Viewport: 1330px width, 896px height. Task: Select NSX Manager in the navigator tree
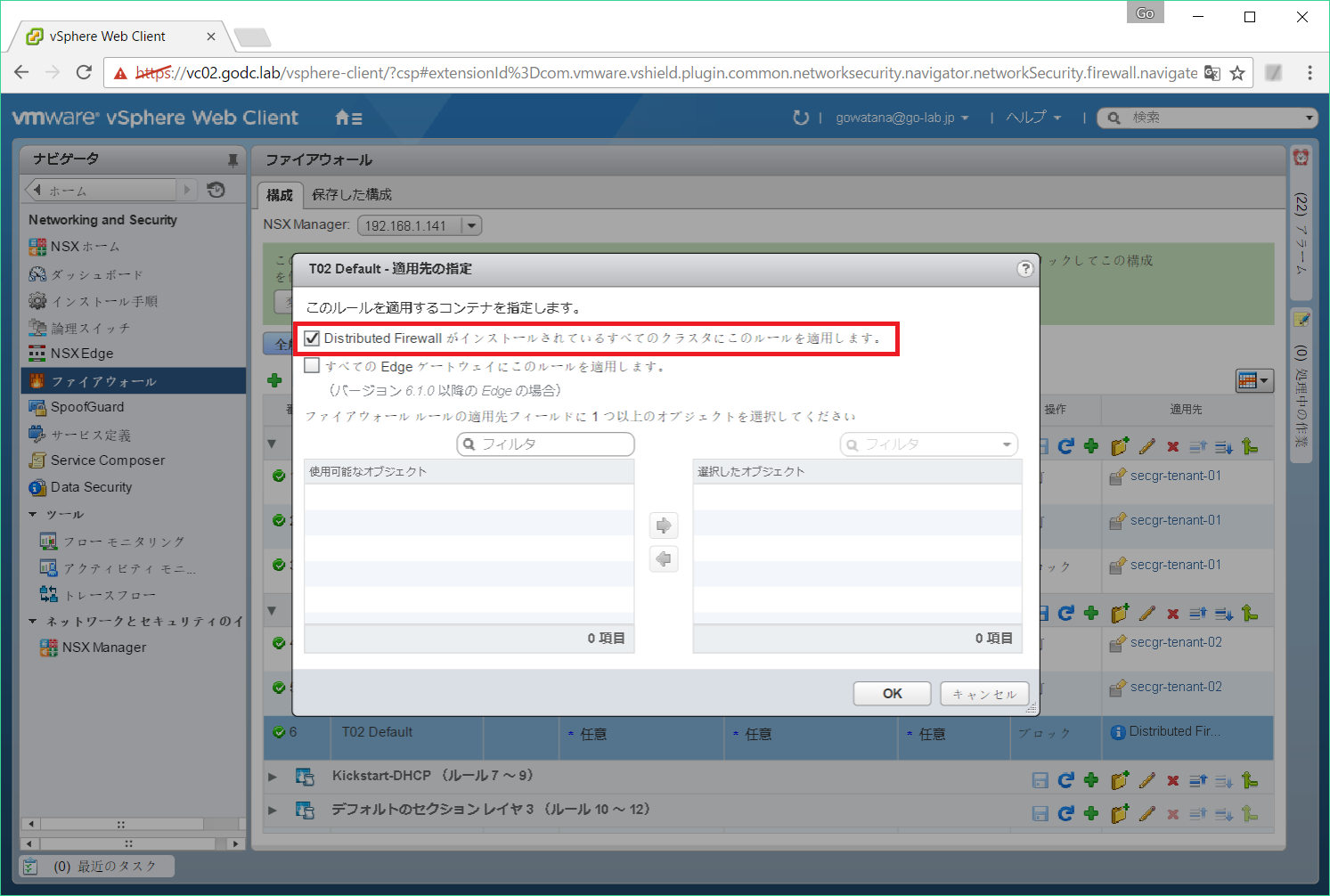[x=93, y=648]
